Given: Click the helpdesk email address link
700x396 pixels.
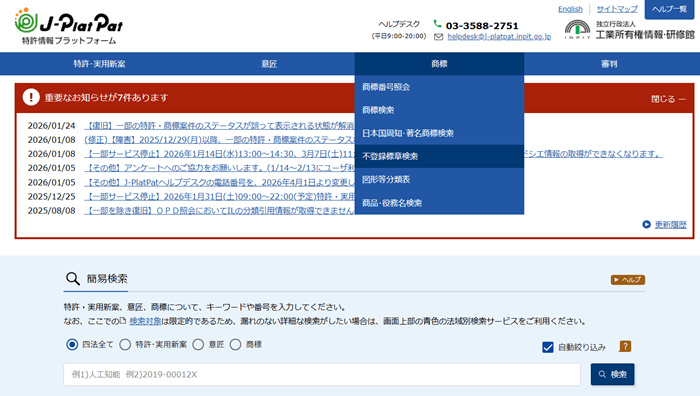Looking at the screenshot, I should pos(499,37).
